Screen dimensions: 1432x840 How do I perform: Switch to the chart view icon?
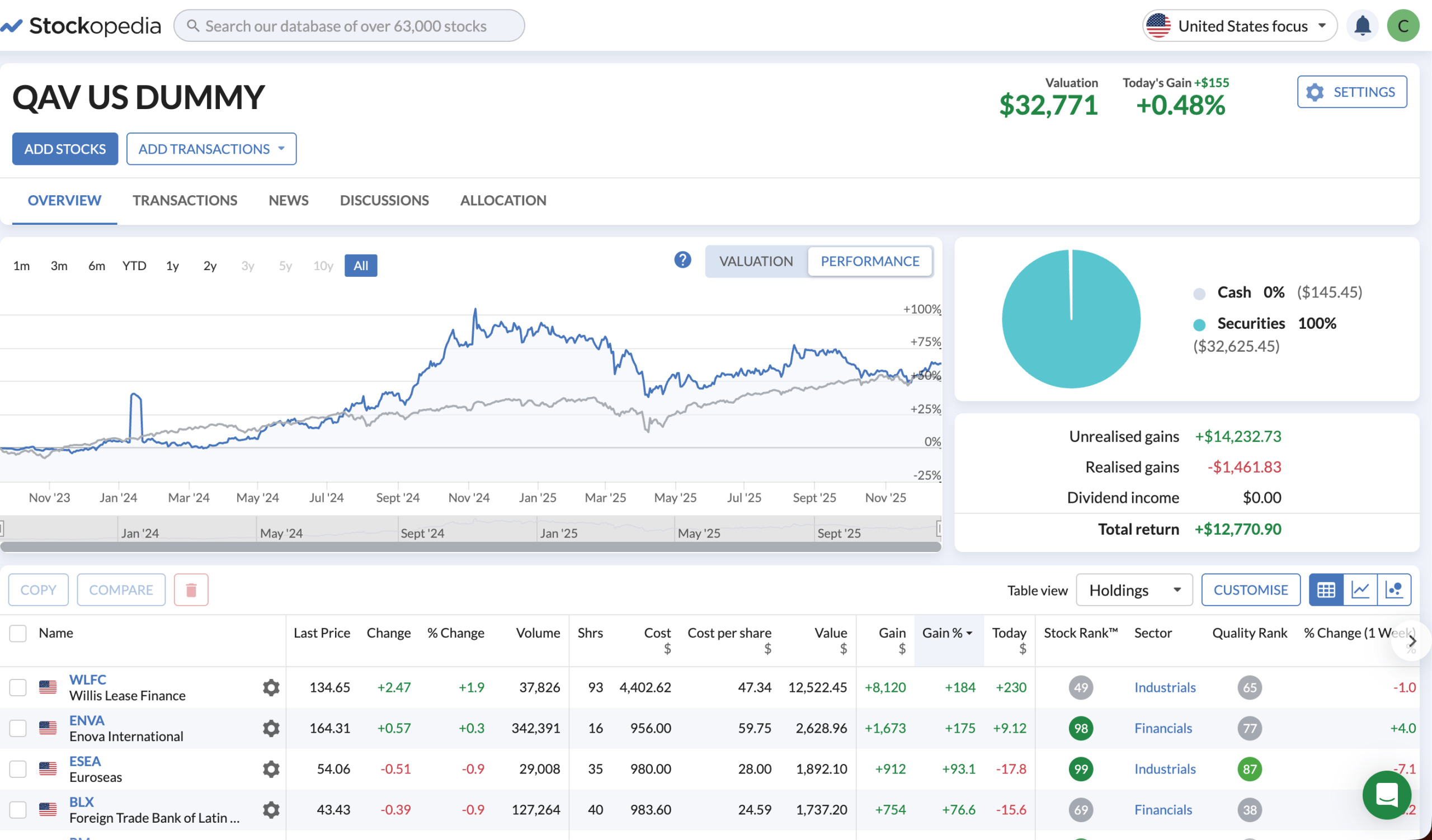[x=1361, y=589]
